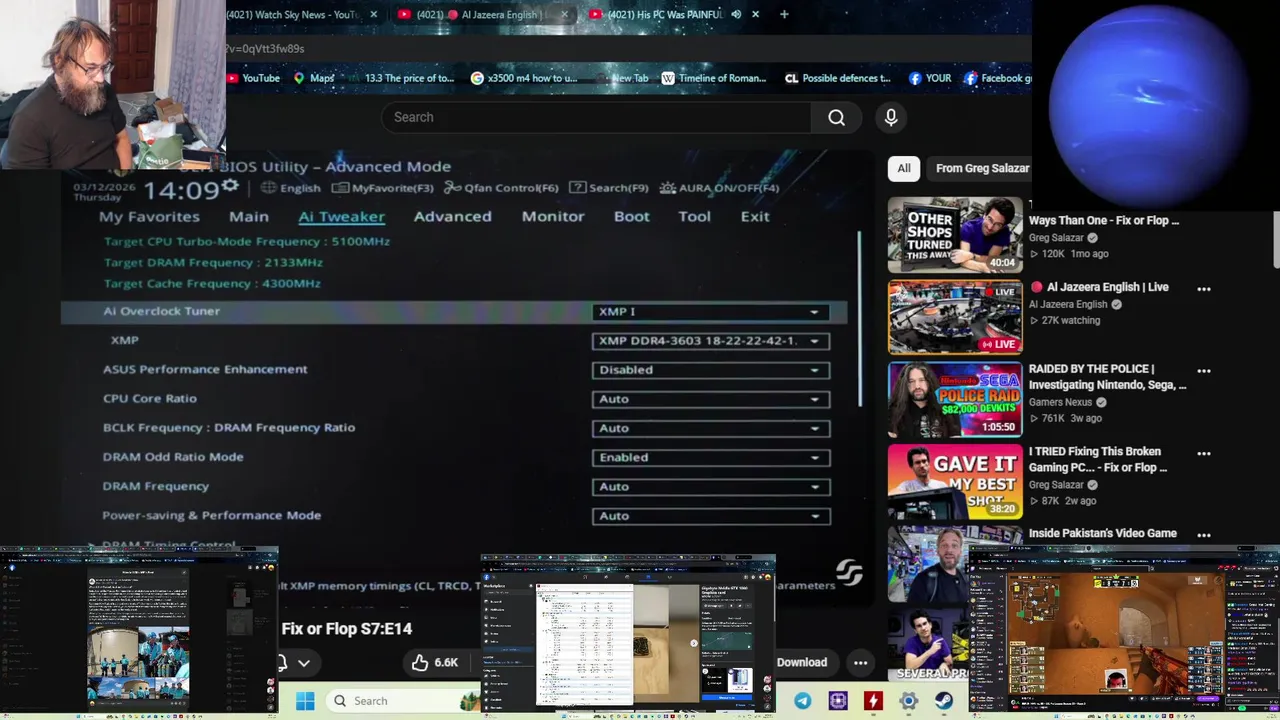This screenshot has width=1280, height=720.
Task: Open DRAM Odd Ratio Mode dropdown
Action: (x=710, y=457)
